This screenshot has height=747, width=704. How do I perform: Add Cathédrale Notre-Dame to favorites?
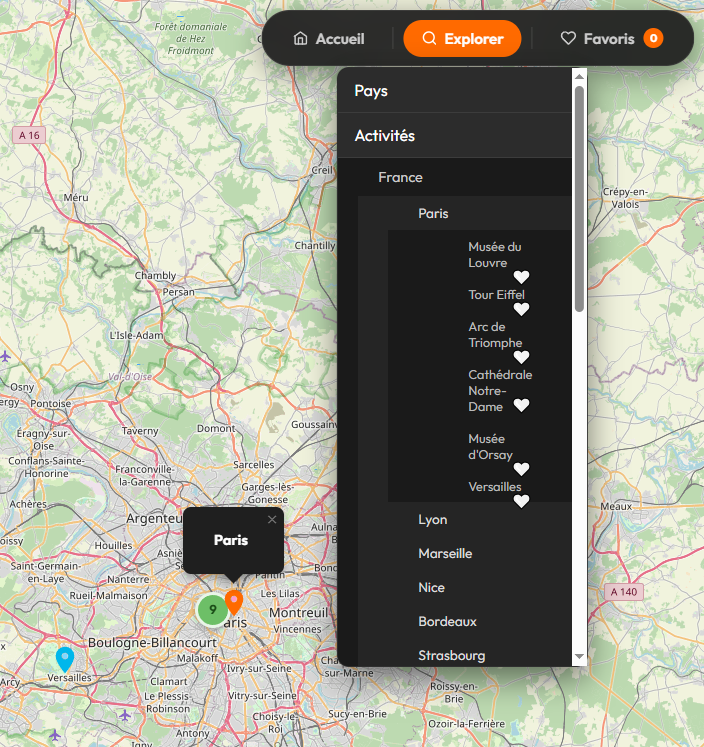tap(521, 406)
